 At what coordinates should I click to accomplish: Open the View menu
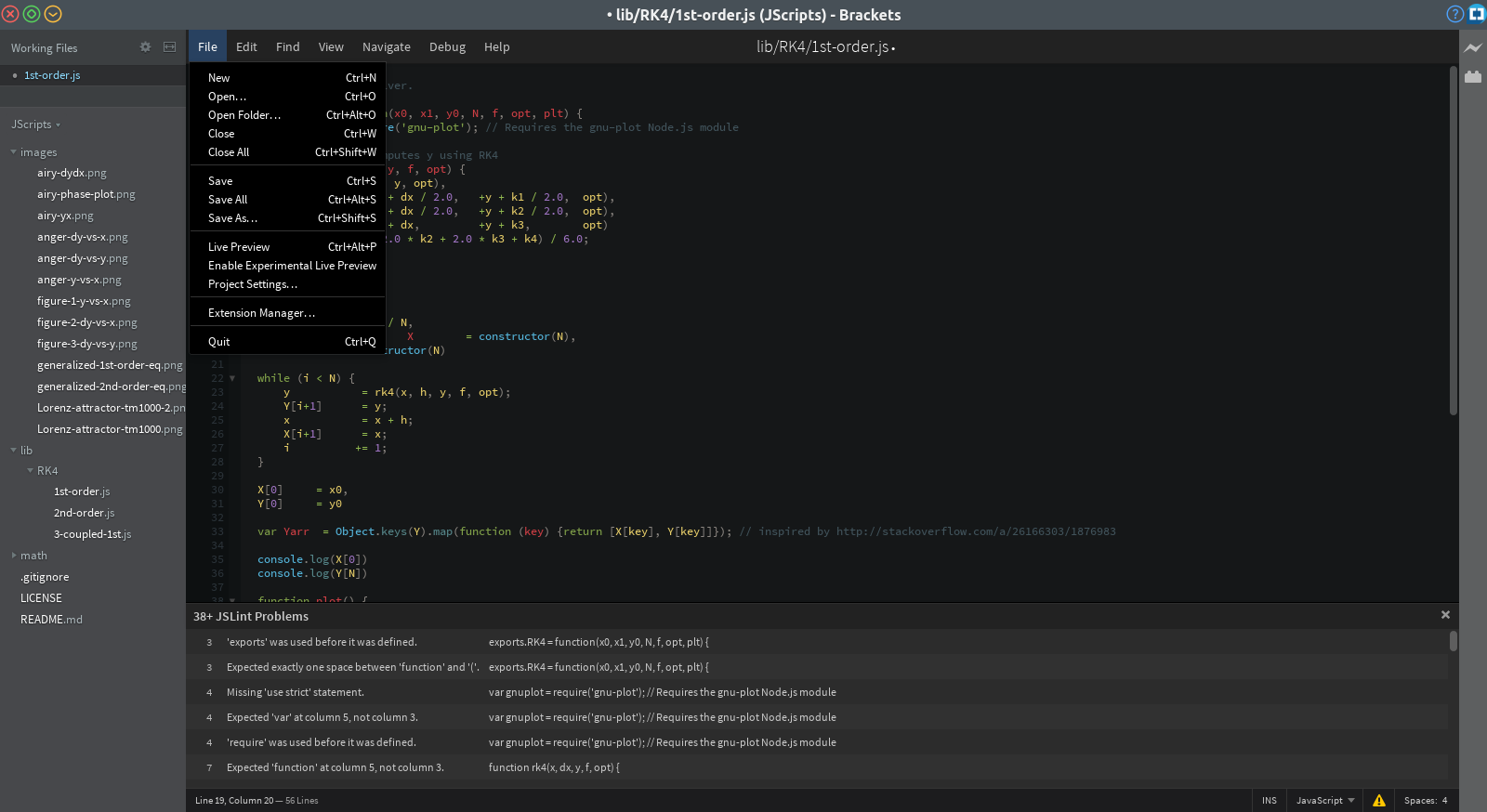pos(331,46)
